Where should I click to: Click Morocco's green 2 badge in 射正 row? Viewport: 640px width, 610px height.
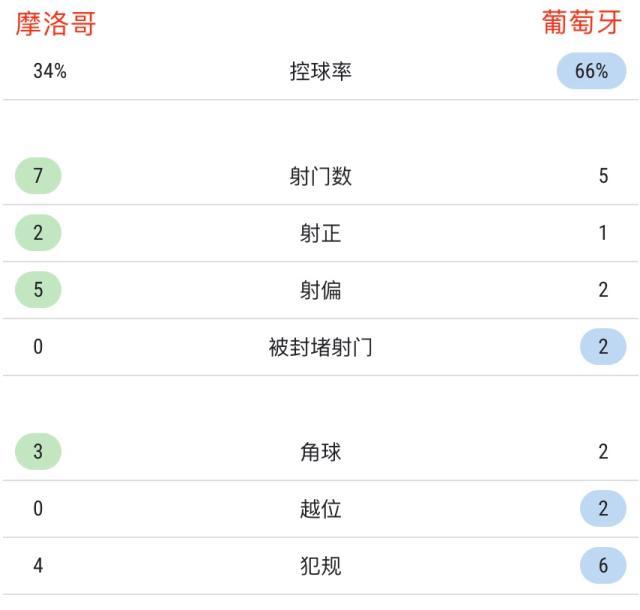(38, 234)
